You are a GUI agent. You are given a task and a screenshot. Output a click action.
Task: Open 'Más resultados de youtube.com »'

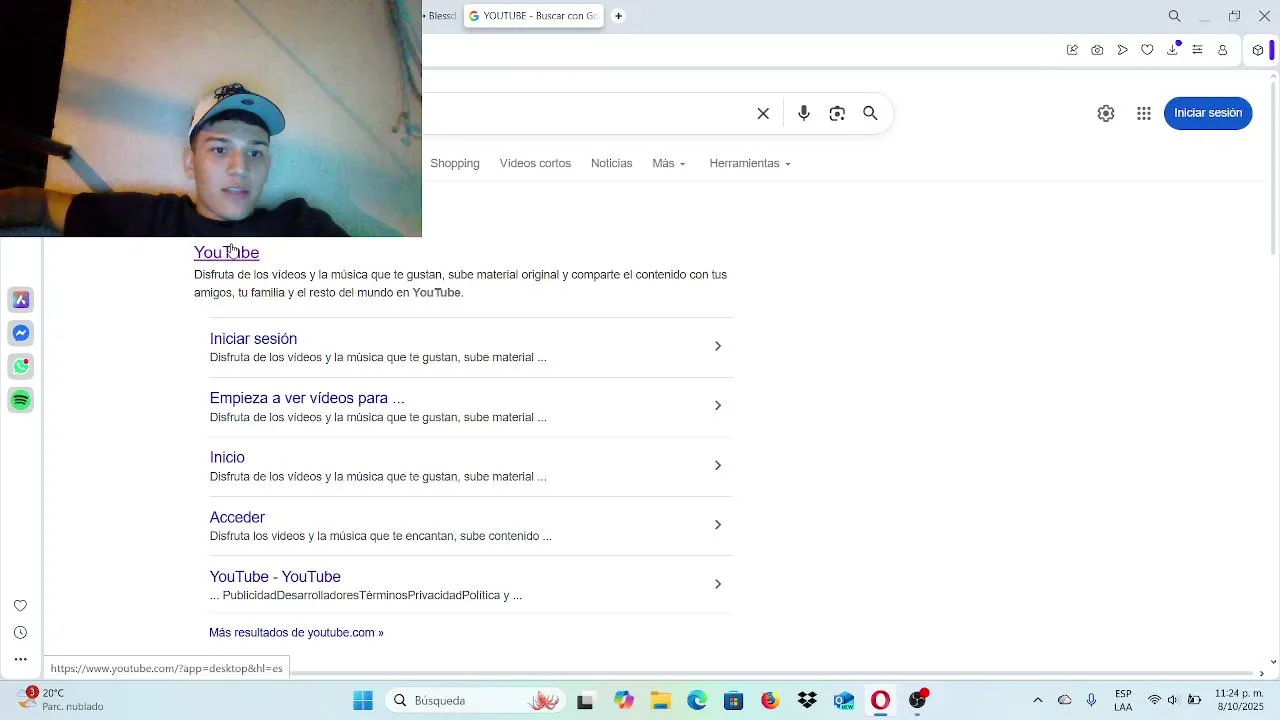(x=296, y=632)
